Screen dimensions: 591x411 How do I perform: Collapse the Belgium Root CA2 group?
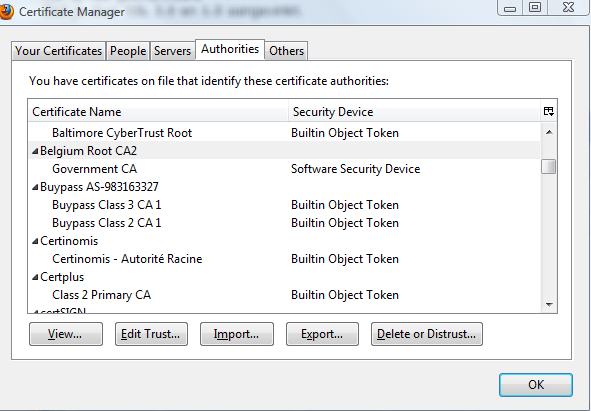click(35, 151)
